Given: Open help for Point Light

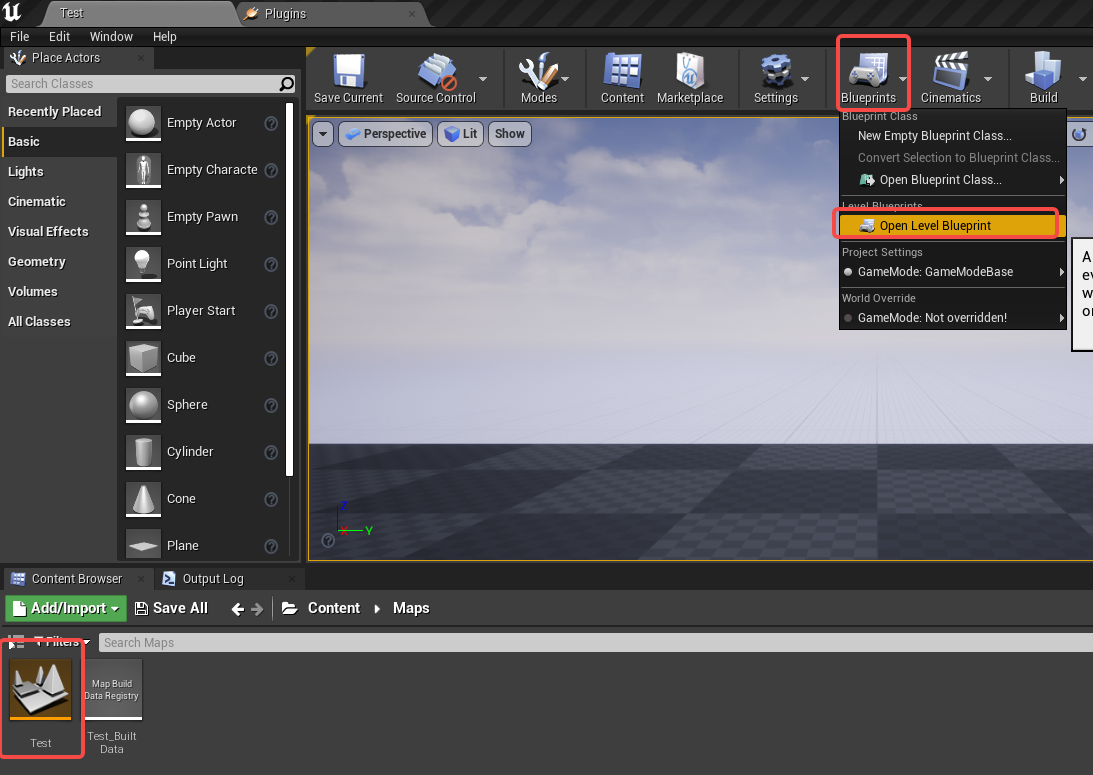Looking at the screenshot, I should pyautogui.click(x=271, y=264).
